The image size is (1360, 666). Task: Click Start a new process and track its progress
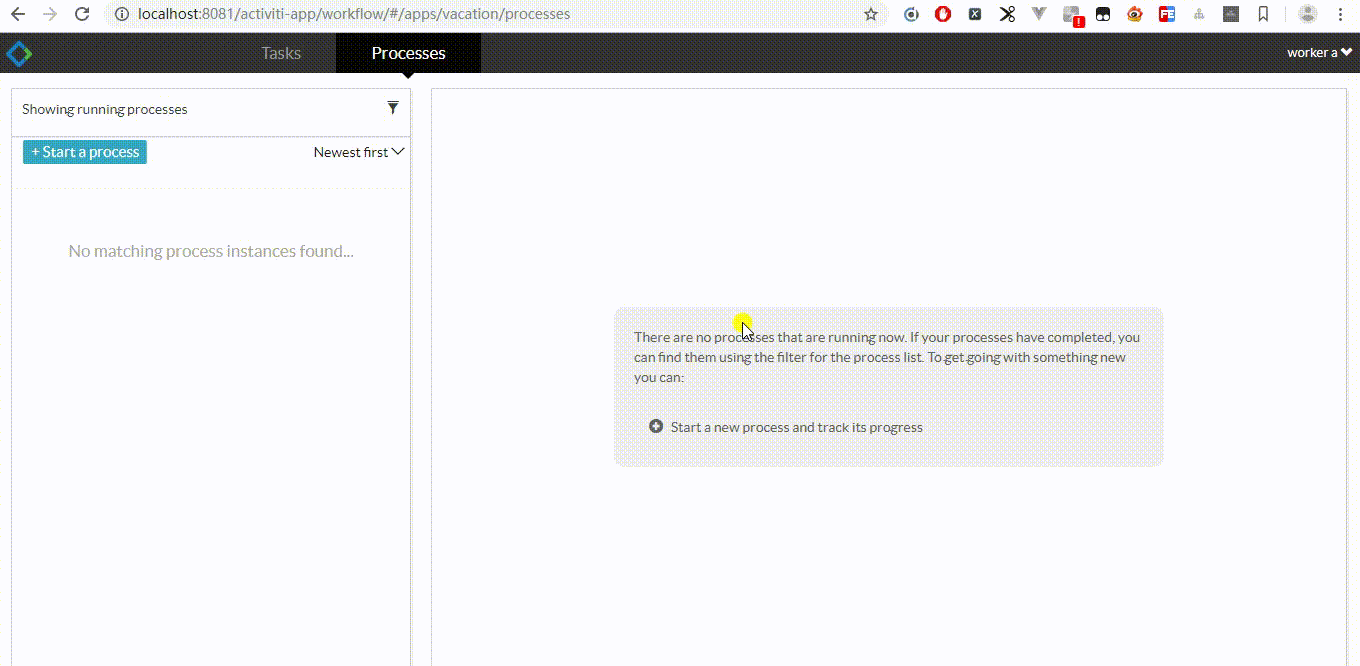point(796,427)
